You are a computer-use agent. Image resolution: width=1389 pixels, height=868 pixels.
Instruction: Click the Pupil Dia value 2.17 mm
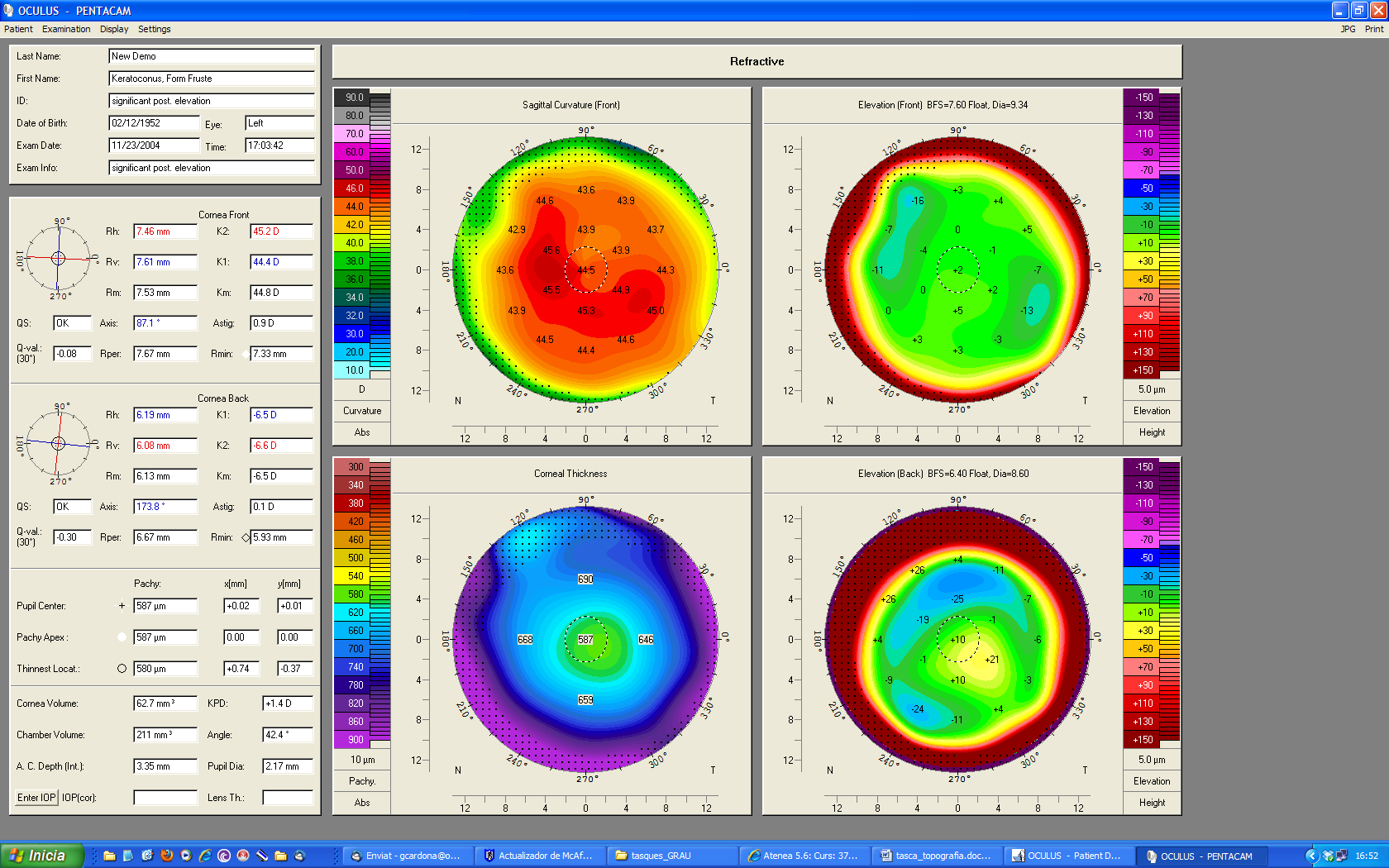pyautogui.click(x=288, y=766)
